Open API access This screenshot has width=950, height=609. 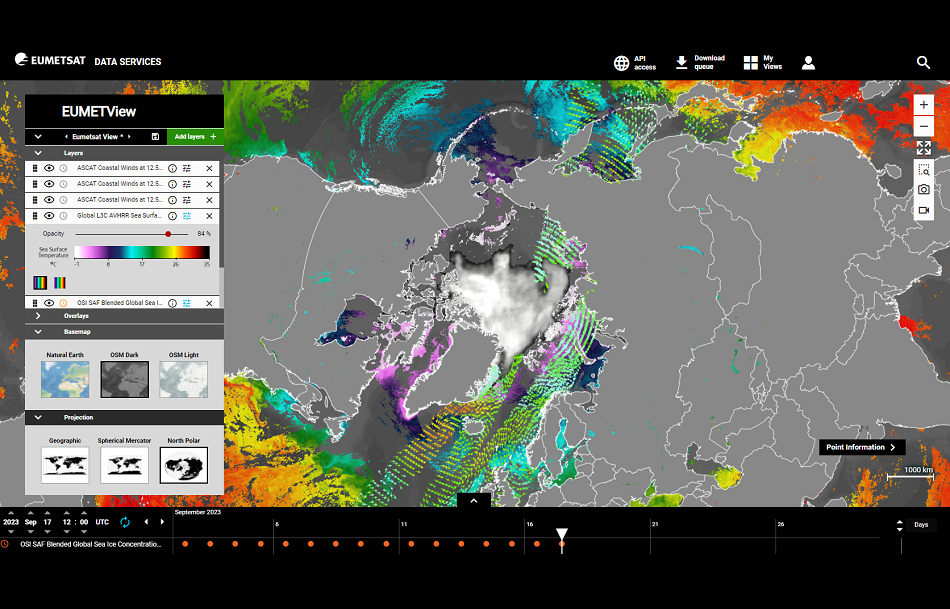pos(635,62)
